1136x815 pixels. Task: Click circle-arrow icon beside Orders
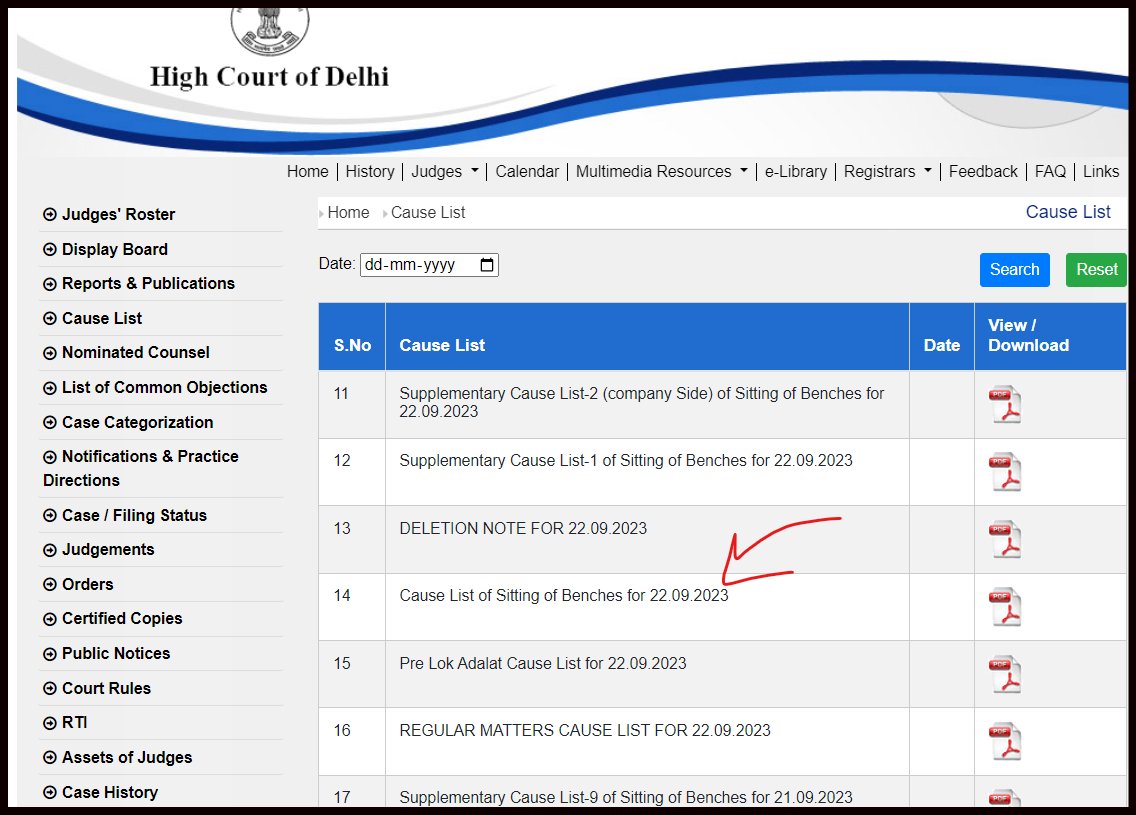[50, 585]
